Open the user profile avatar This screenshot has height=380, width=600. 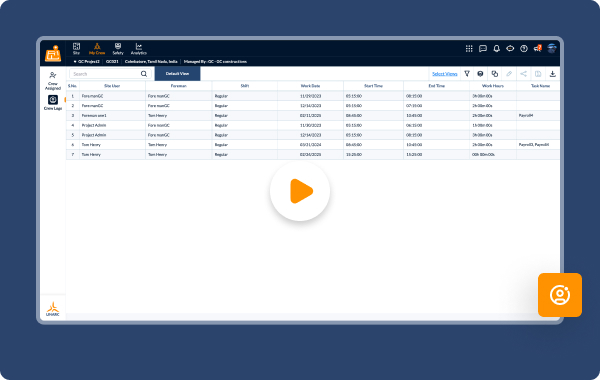coord(552,48)
